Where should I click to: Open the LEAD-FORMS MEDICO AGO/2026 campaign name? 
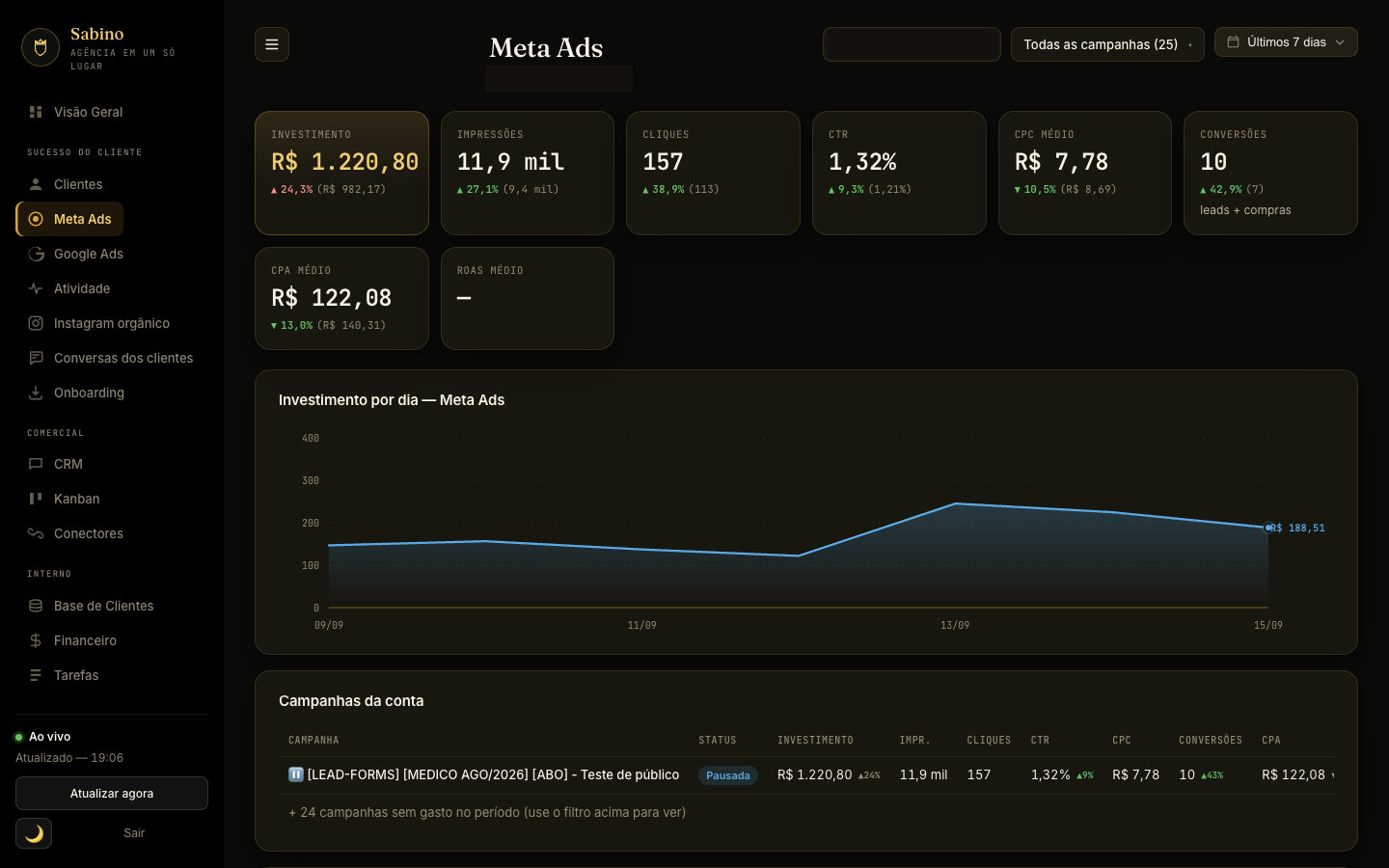tap(493, 774)
